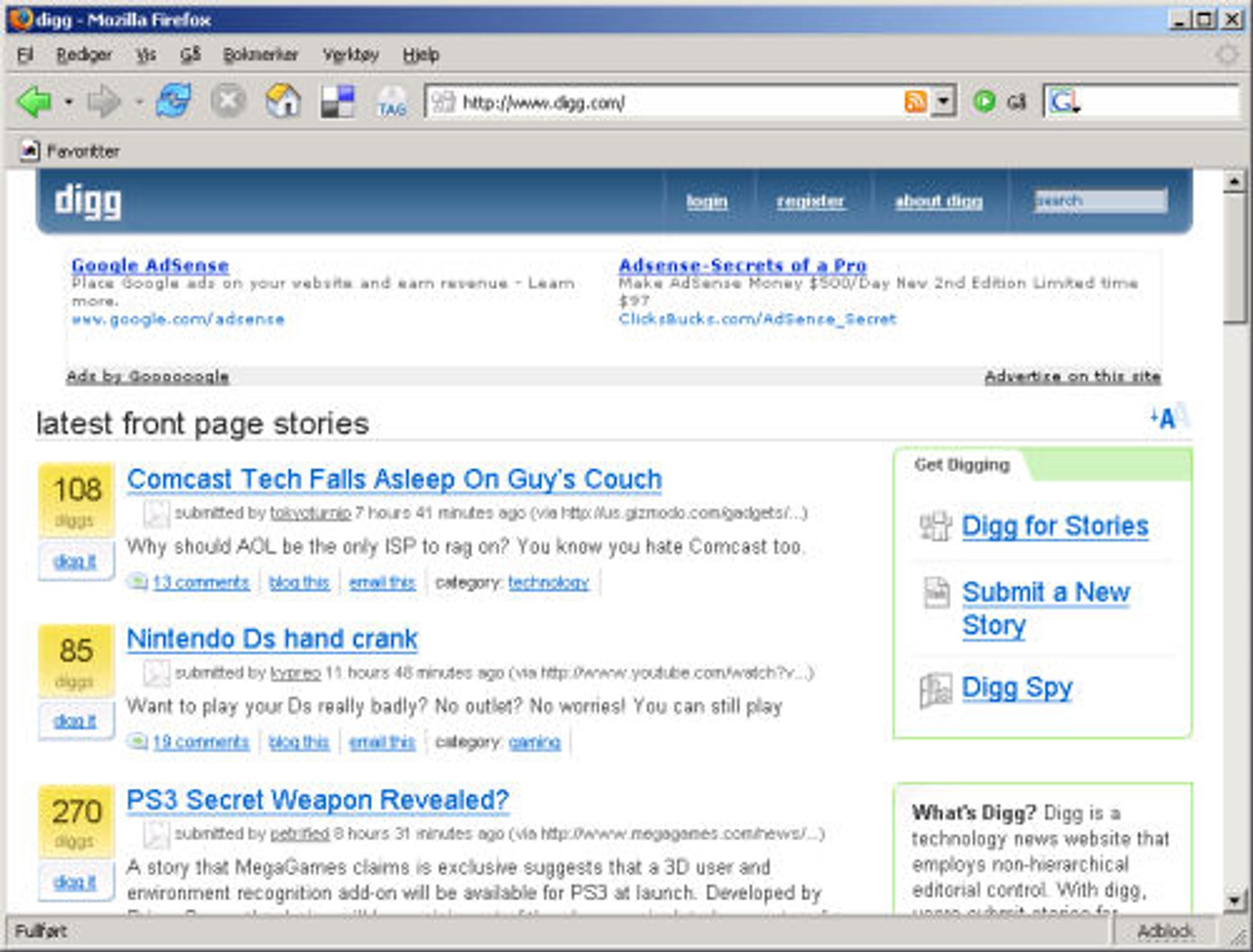Go back with the green Back arrow
1253x952 pixels.
[35, 101]
